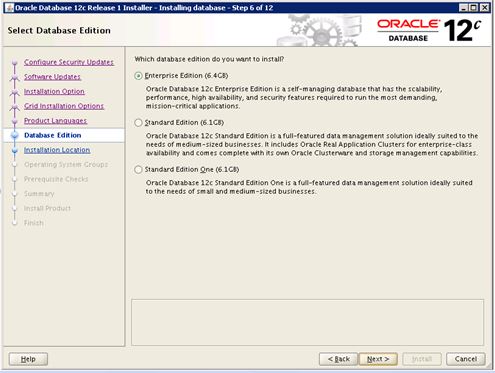Screen dimensions: 495x373
Task: Minimize the installer window
Action: tap(463, 8)
